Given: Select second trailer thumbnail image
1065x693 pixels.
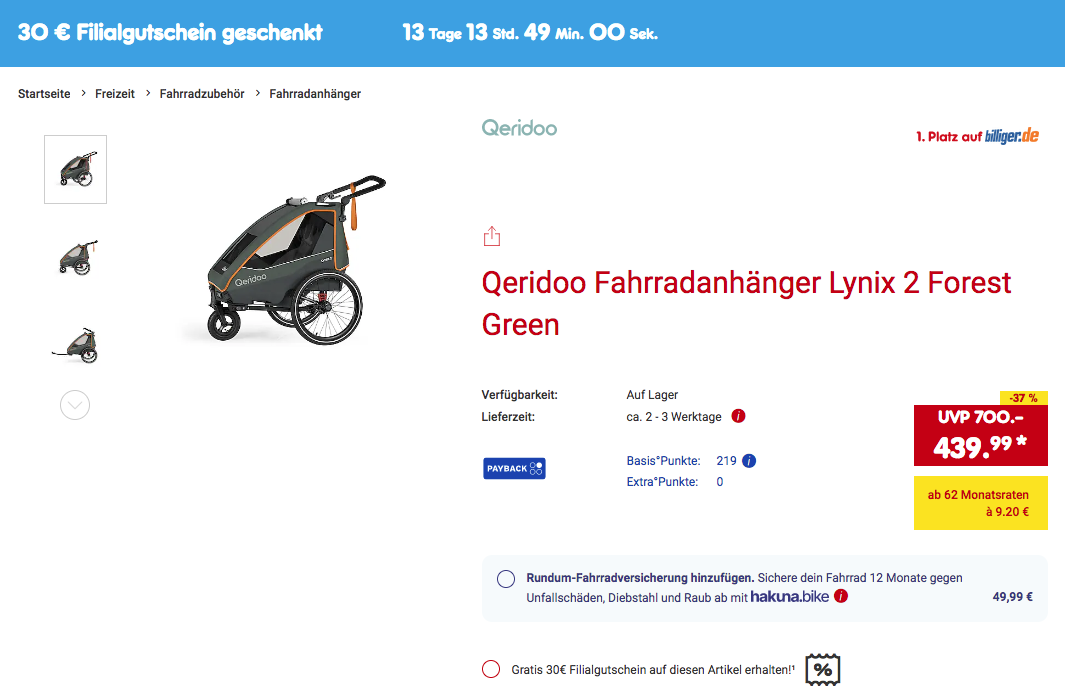Looking at the screenshot, I should coord(77,257).
